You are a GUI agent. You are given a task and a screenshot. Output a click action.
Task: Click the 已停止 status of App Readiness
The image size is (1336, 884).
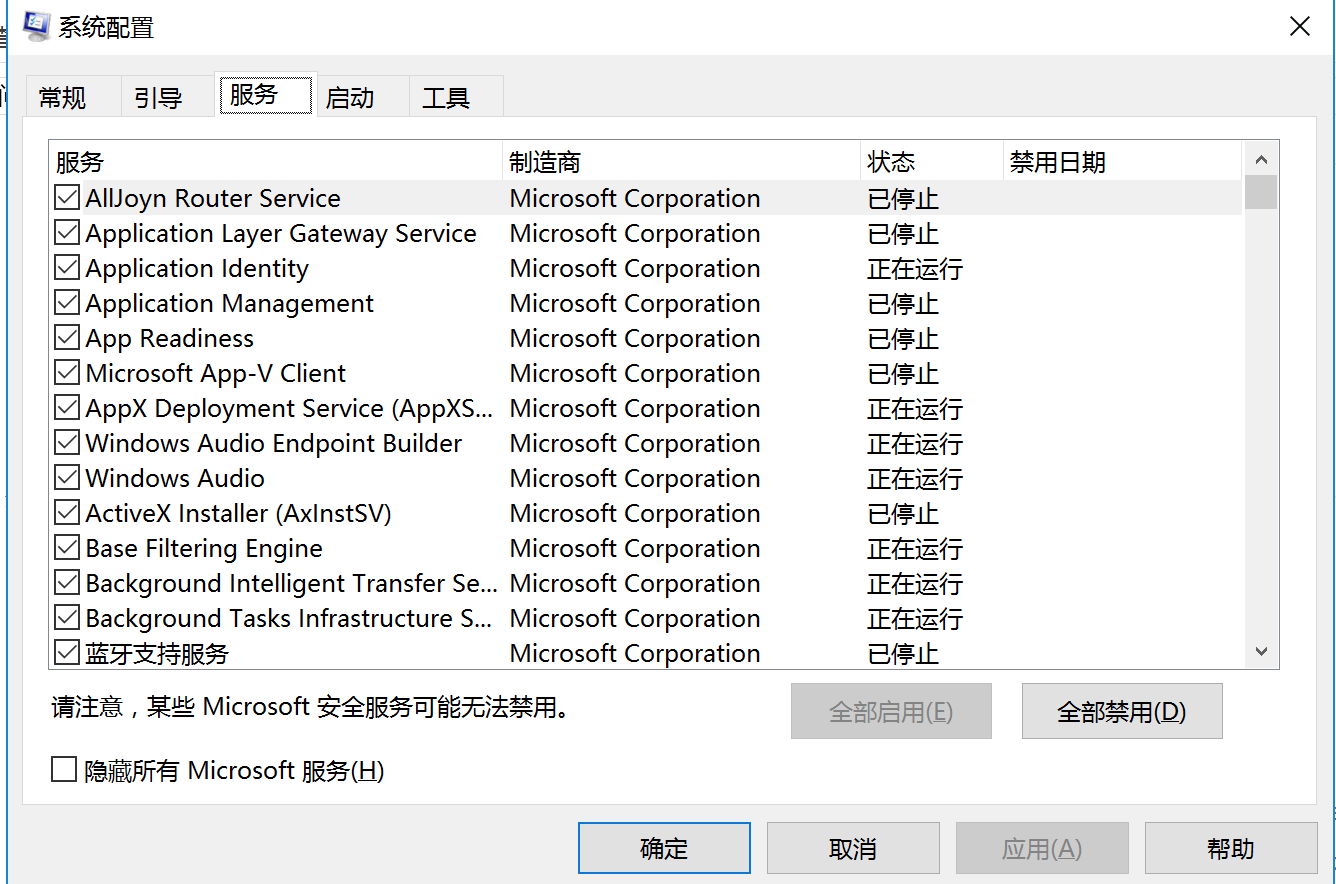point(903,338)
